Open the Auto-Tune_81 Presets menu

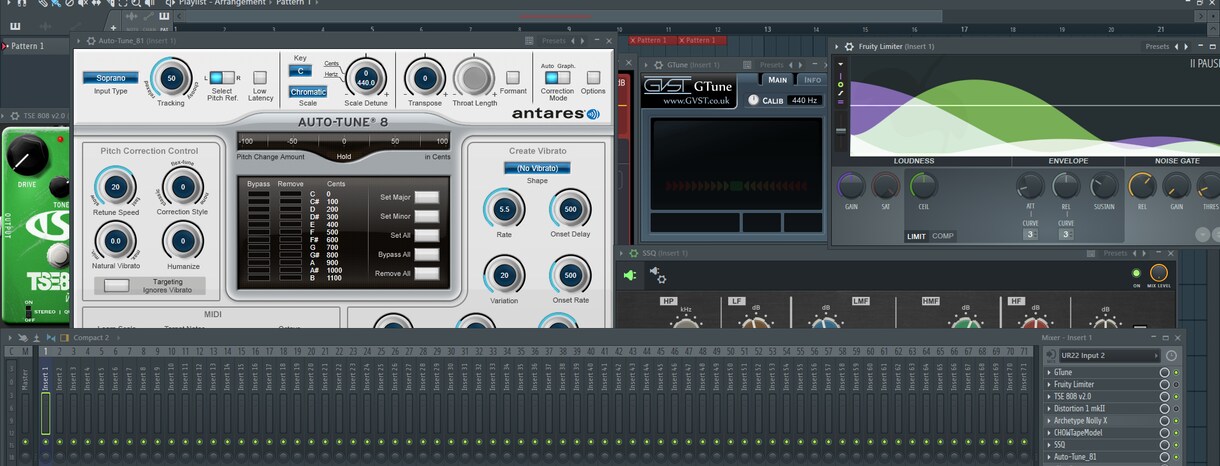click(553, 41)
